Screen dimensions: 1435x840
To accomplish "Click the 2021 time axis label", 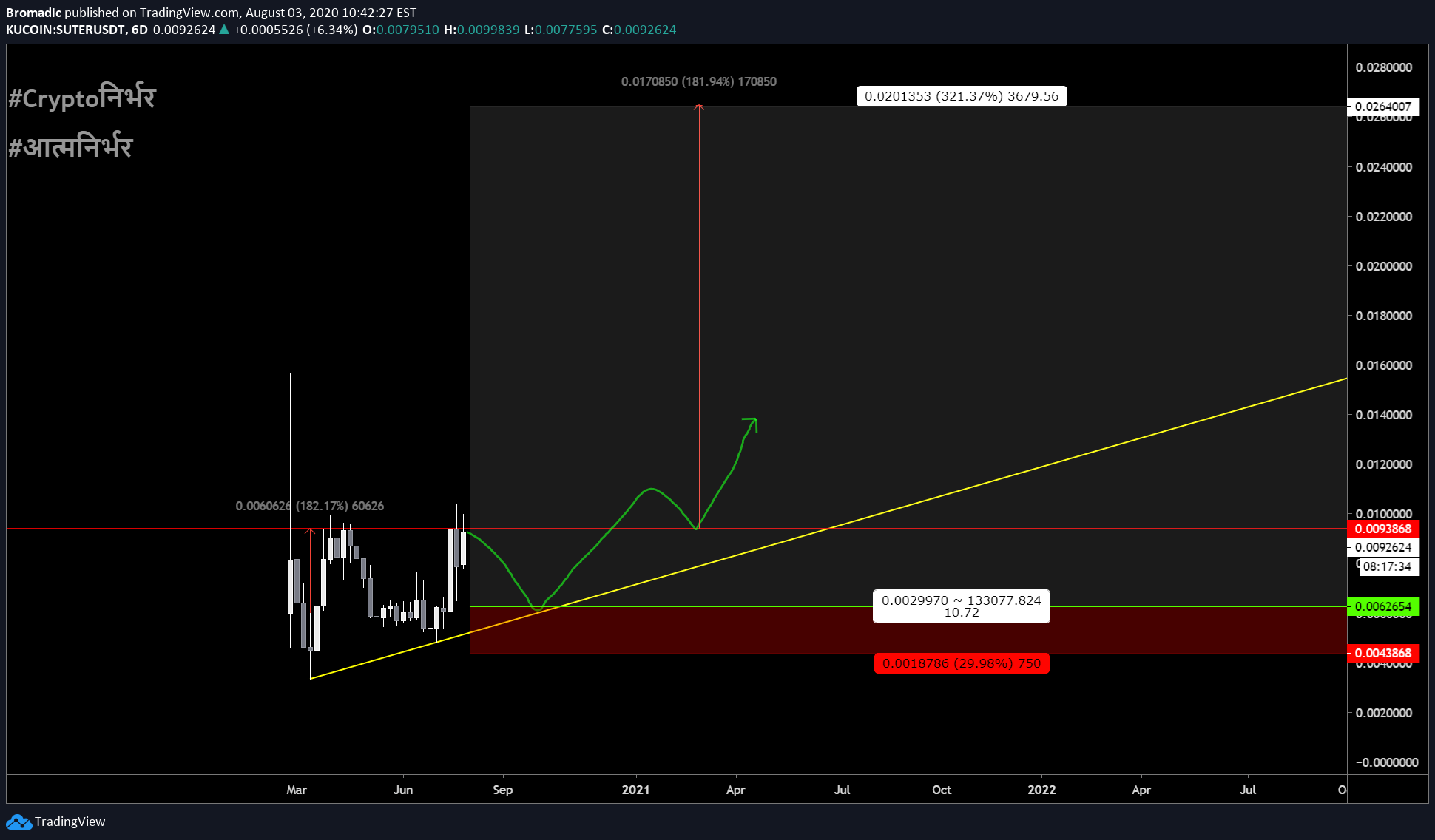I will (636, 790).
